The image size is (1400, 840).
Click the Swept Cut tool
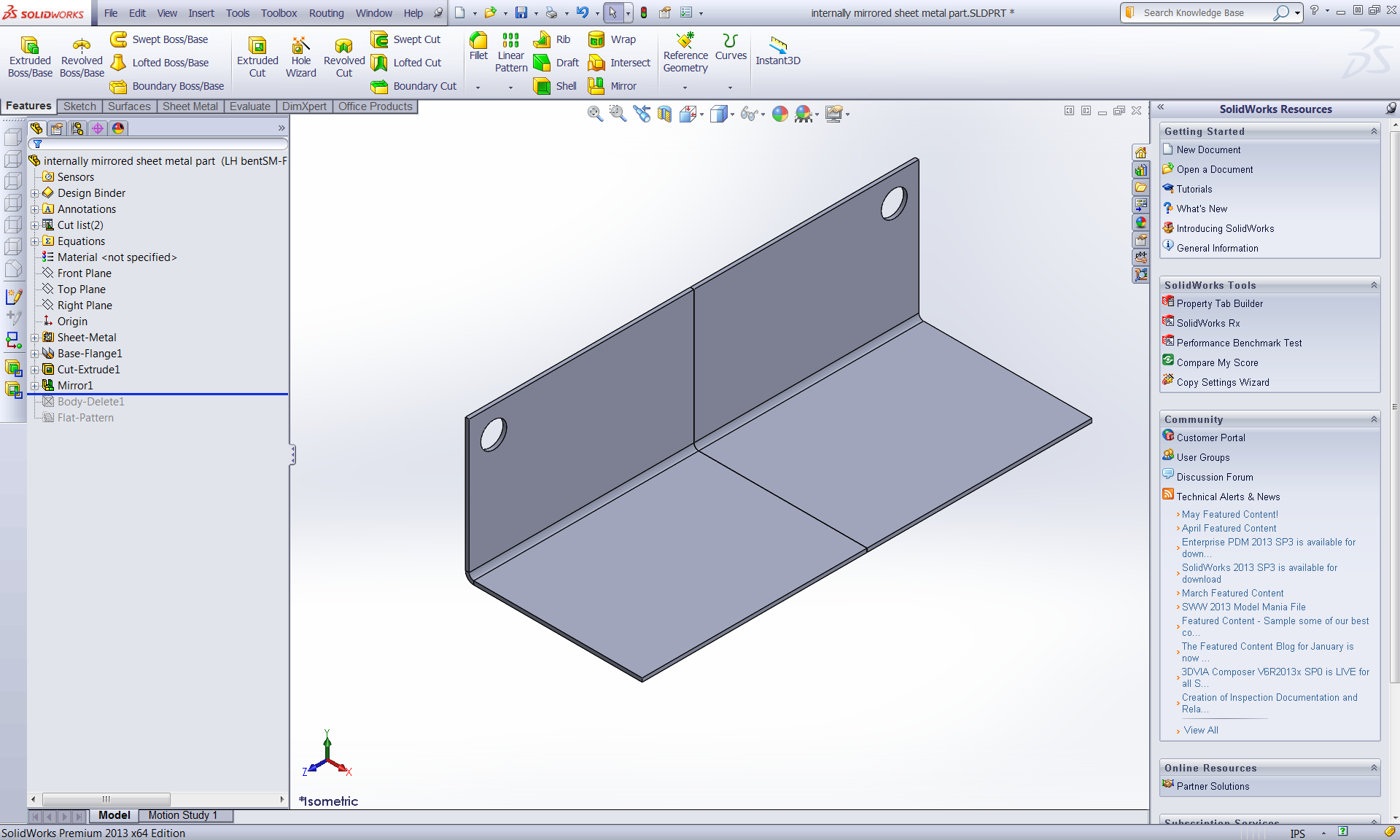pyautogui.click(x=405, y=39)
